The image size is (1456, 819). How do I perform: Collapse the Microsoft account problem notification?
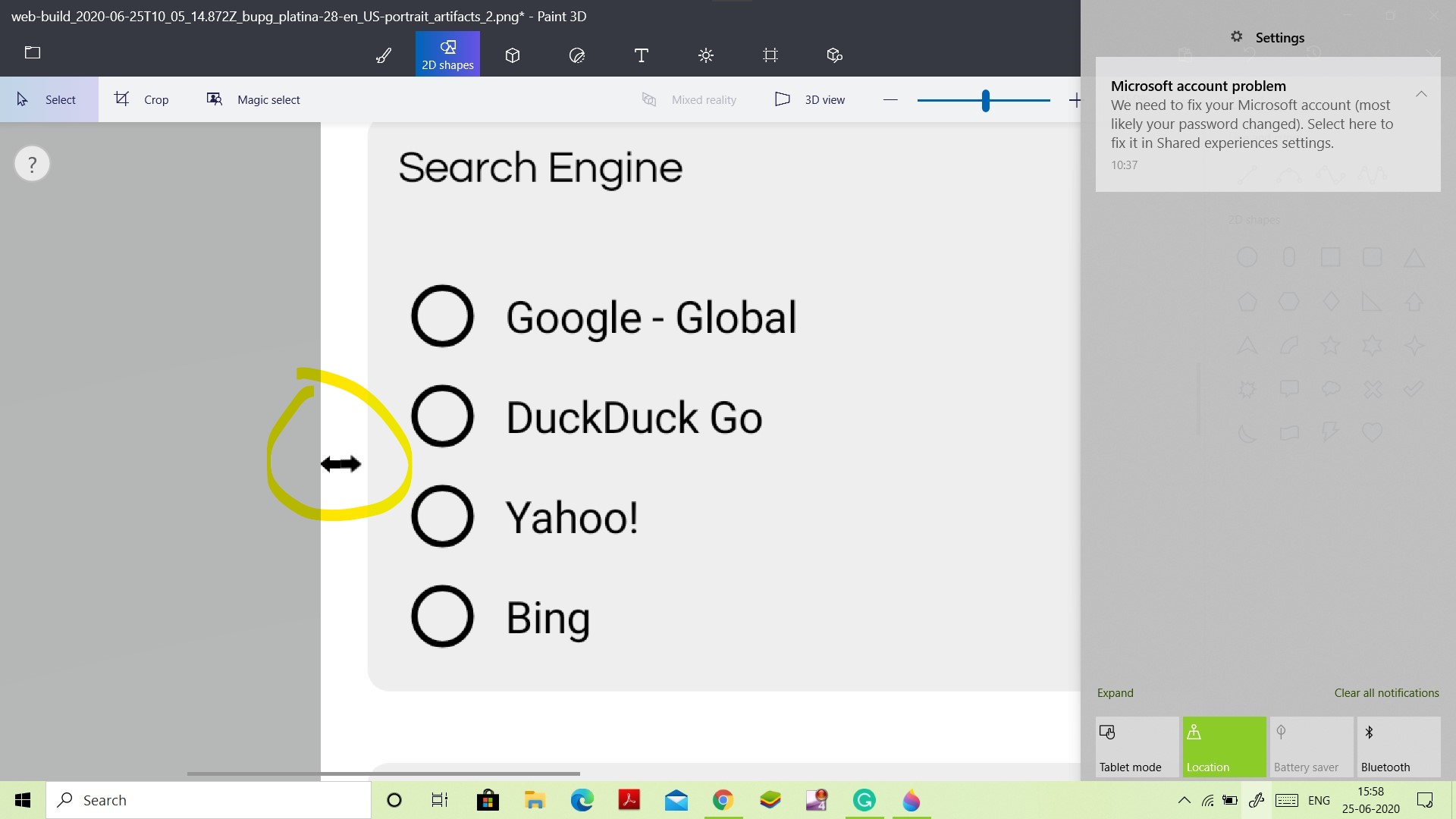pos(1421,94)
